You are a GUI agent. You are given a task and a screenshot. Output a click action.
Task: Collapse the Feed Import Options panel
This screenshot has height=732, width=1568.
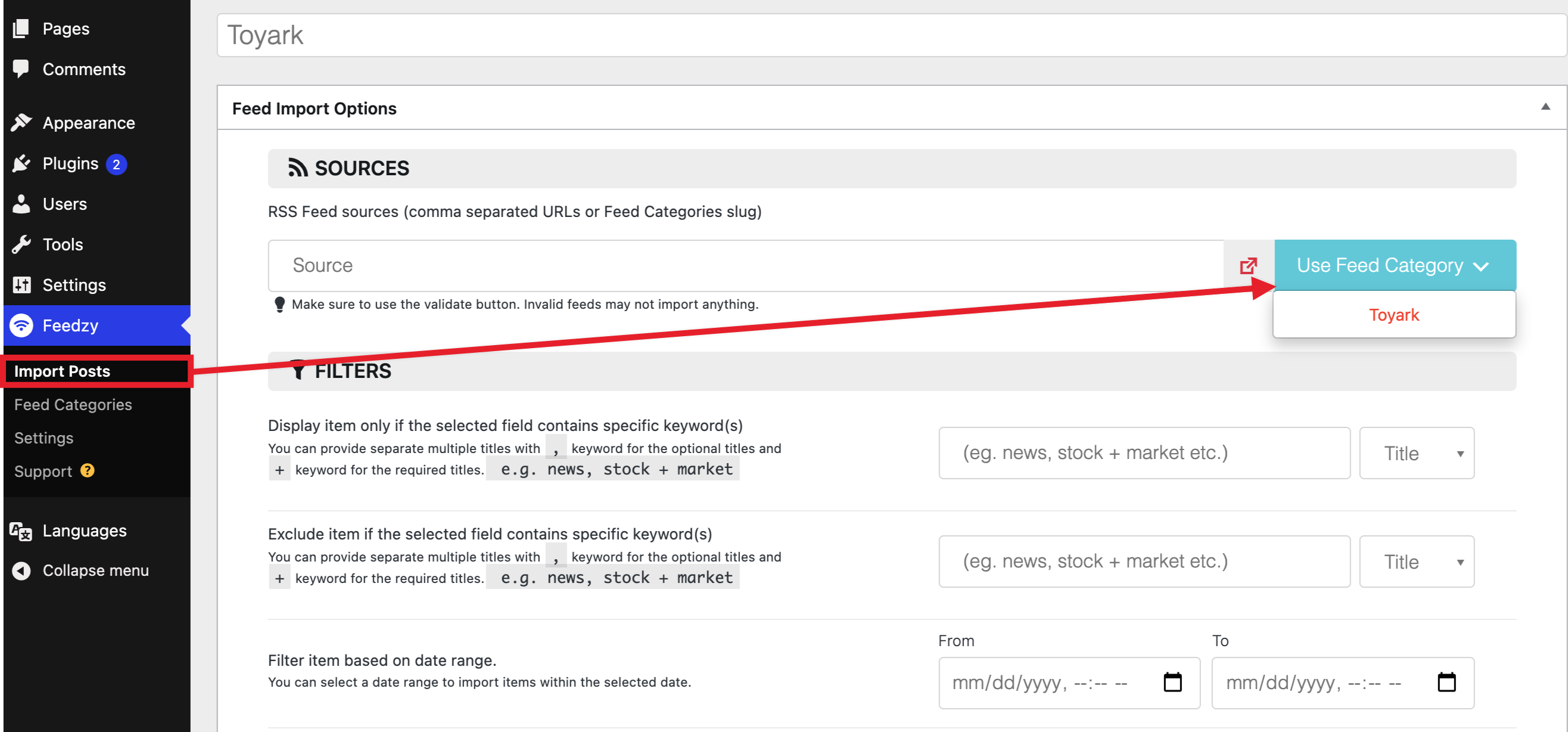(x=1545, y=107)
